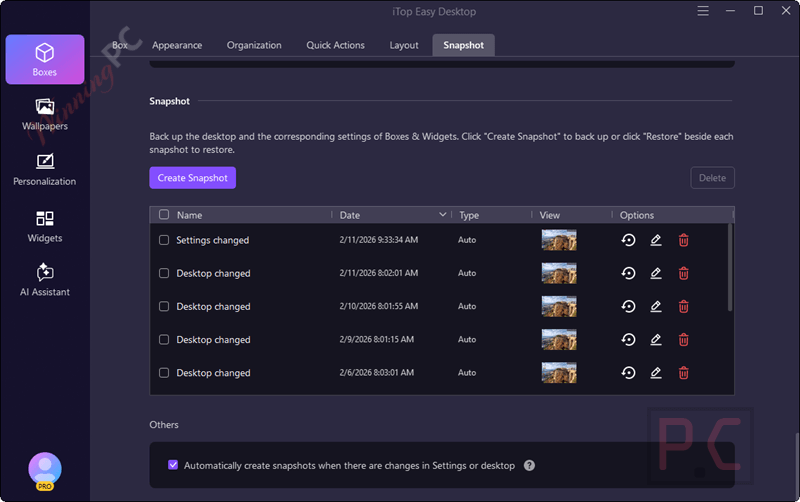Restore the 2/11/2026 8:02:01 AM snapshot
The image size is (800, 502).
point(629,273)
